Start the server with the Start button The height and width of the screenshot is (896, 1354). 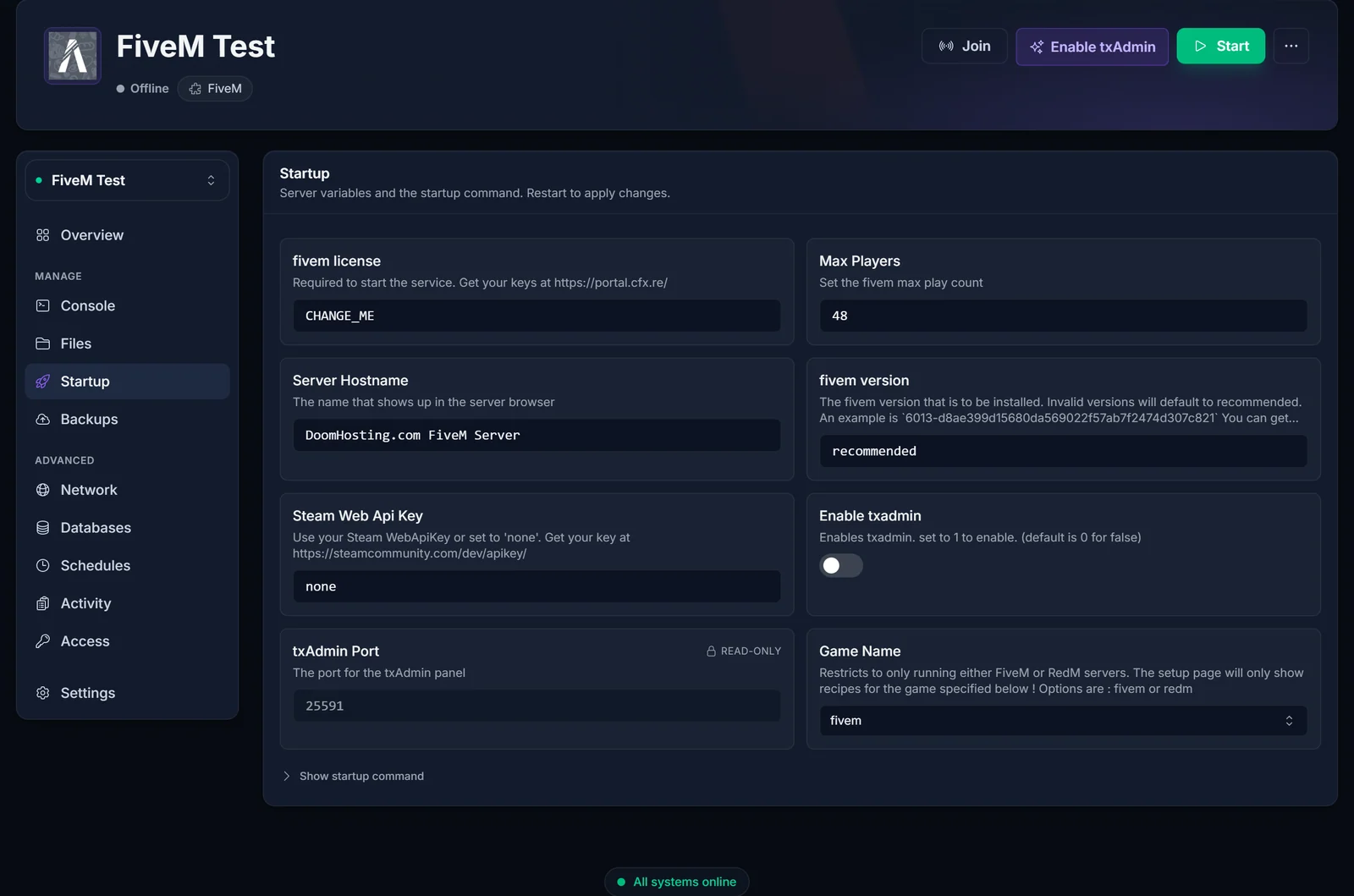[1220, 47]
